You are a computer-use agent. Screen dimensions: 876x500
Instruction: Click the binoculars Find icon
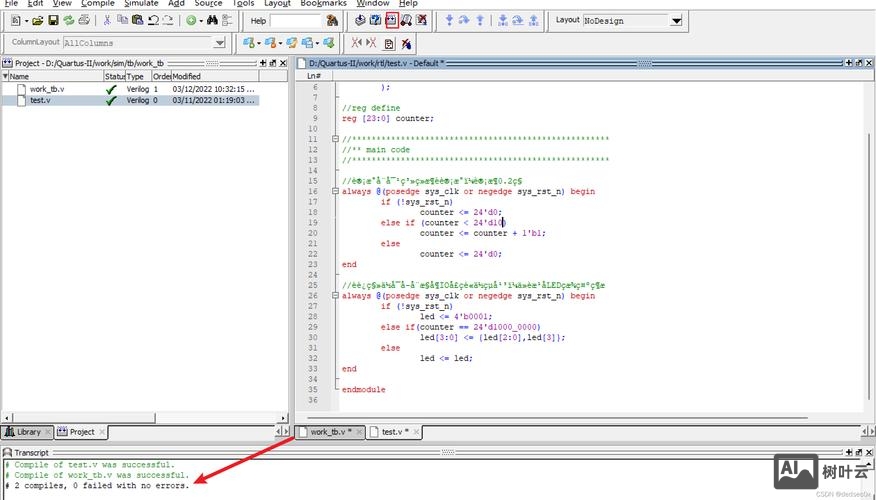[x=212, y=20]
